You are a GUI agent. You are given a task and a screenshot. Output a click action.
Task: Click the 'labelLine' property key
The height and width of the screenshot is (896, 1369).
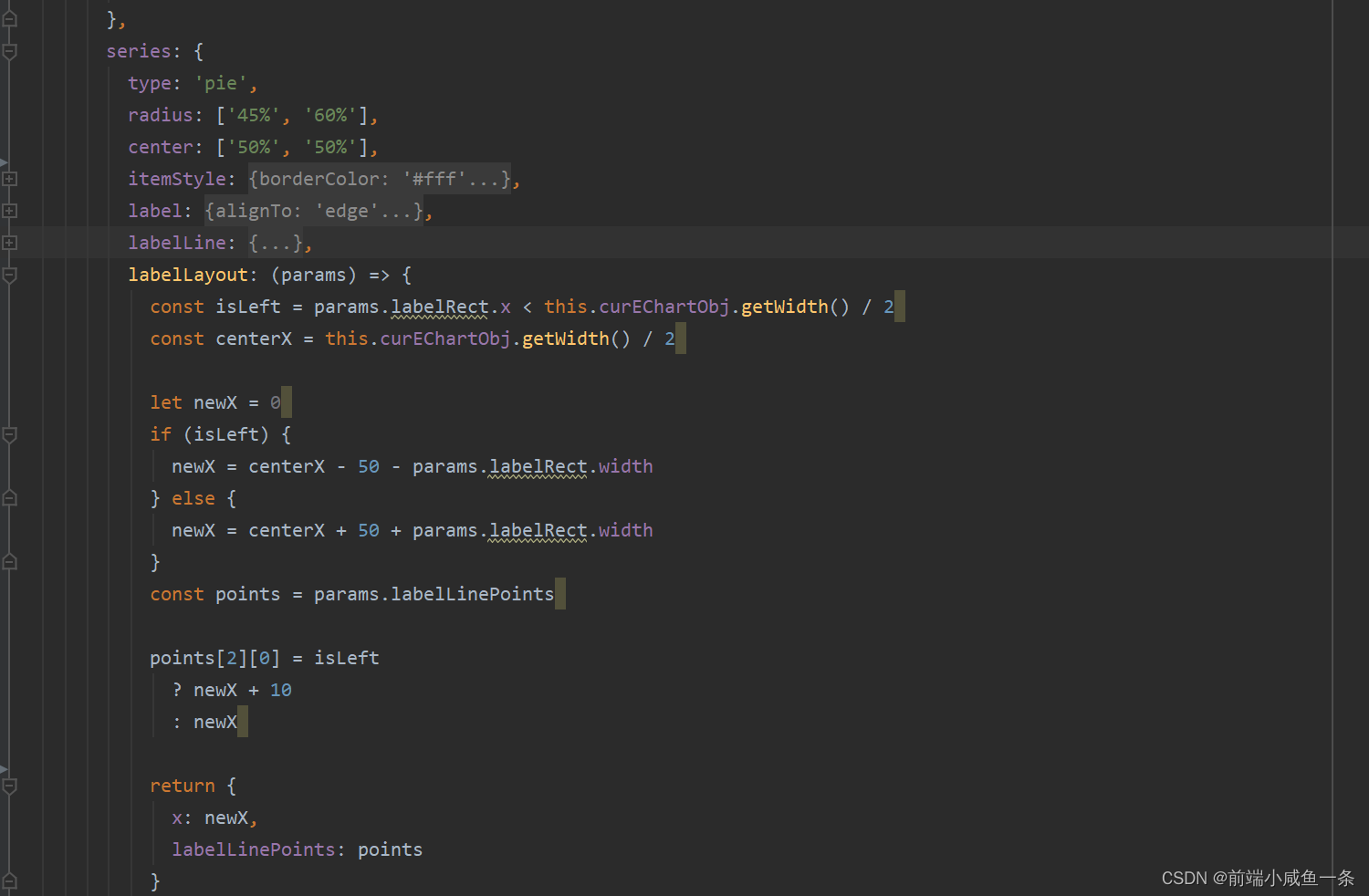click(177, 243)
